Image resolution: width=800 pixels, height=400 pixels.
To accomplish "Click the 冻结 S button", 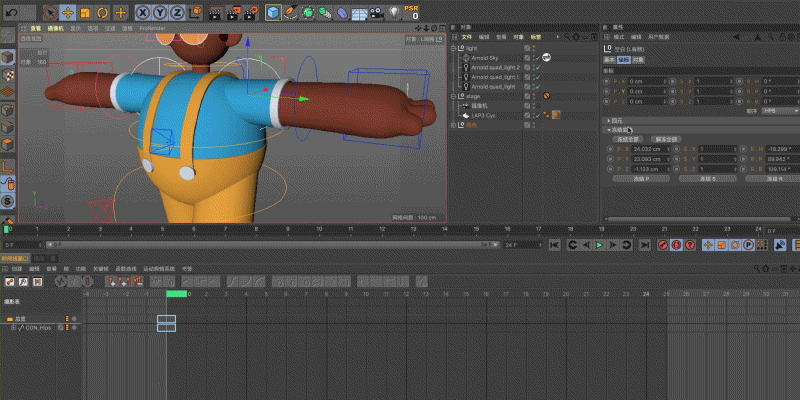I will coord(707,179).
